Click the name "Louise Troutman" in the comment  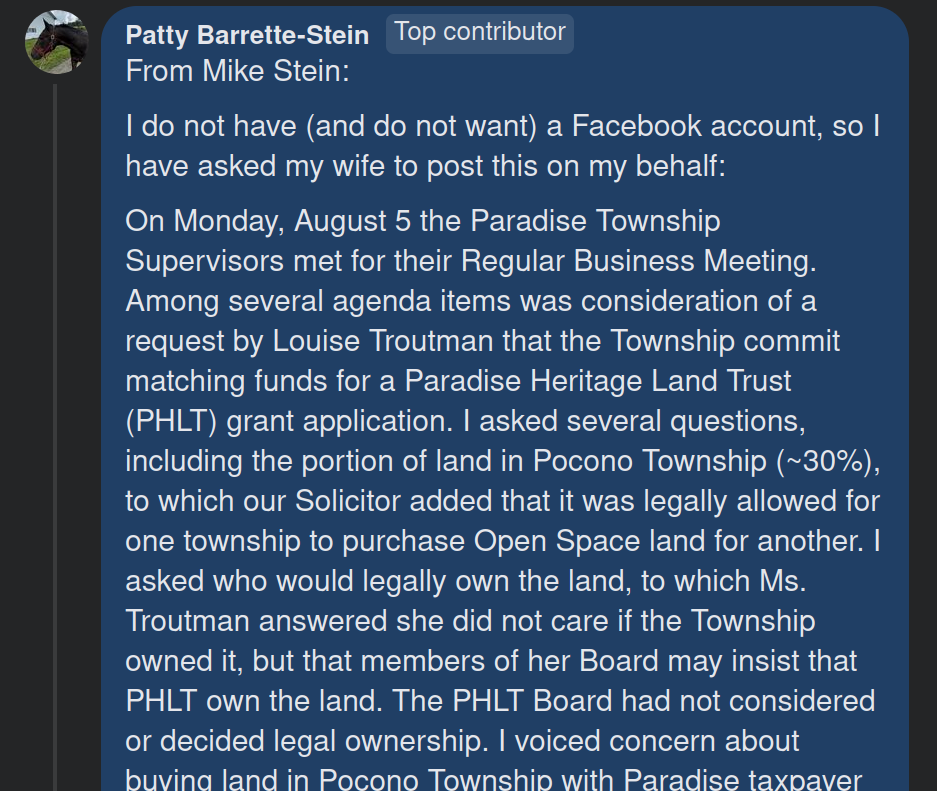[384, 340]
